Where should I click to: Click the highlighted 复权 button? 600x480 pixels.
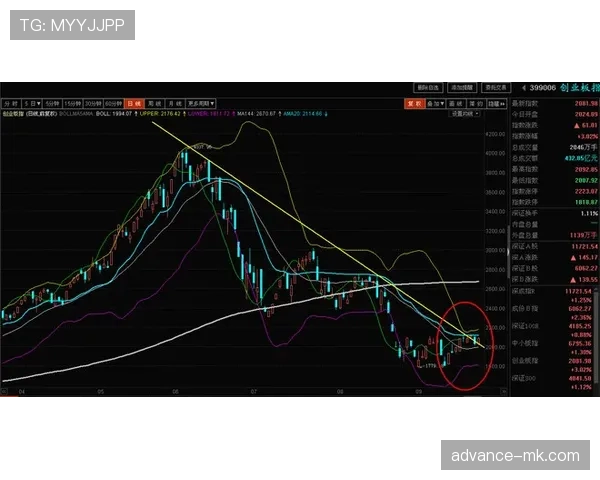click(x=411, y=103)
